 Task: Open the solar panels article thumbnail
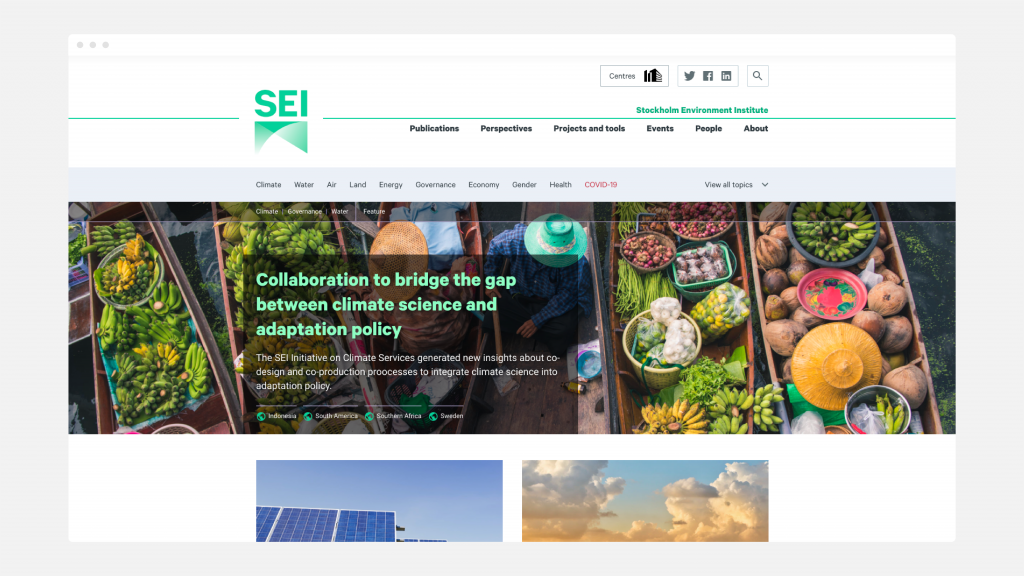[379, 501]
